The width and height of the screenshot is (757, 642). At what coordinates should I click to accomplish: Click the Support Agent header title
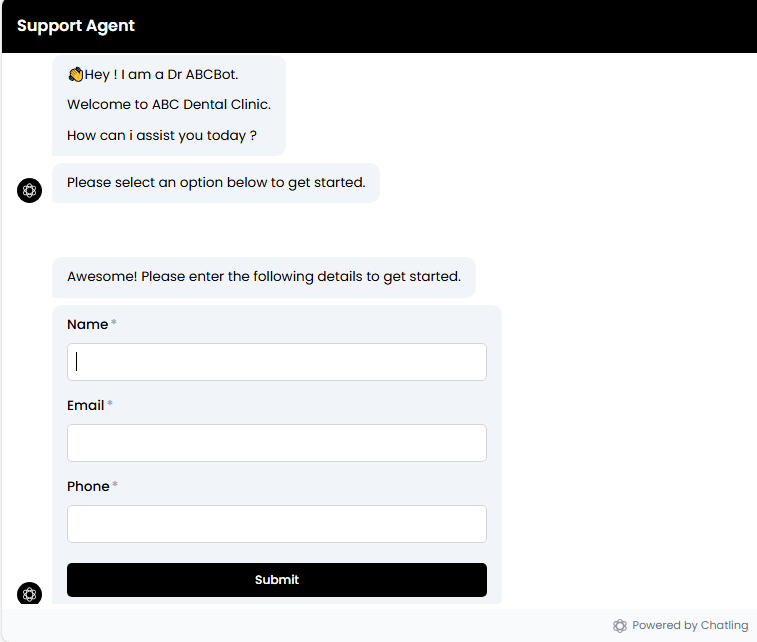coord(76,26)
